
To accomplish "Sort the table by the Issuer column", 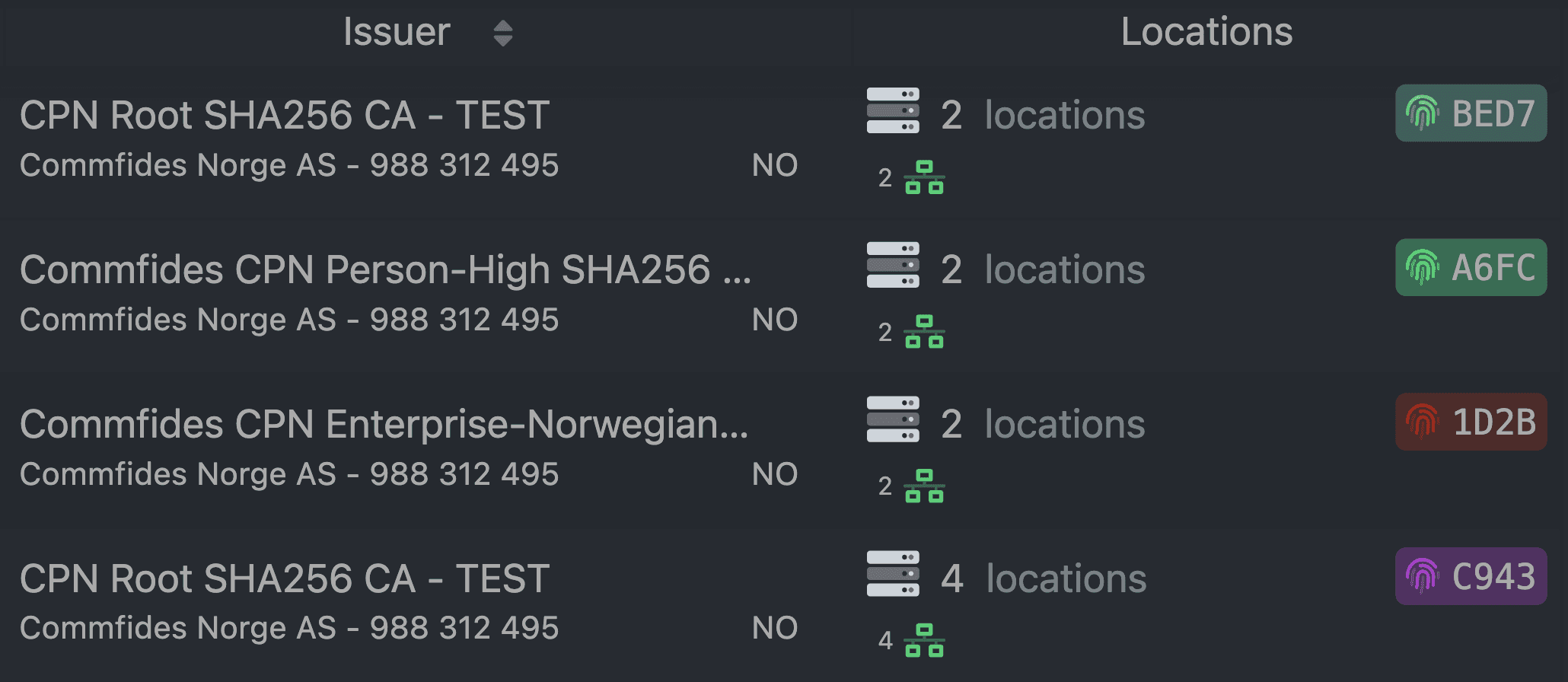I will (x=502, y=33).
